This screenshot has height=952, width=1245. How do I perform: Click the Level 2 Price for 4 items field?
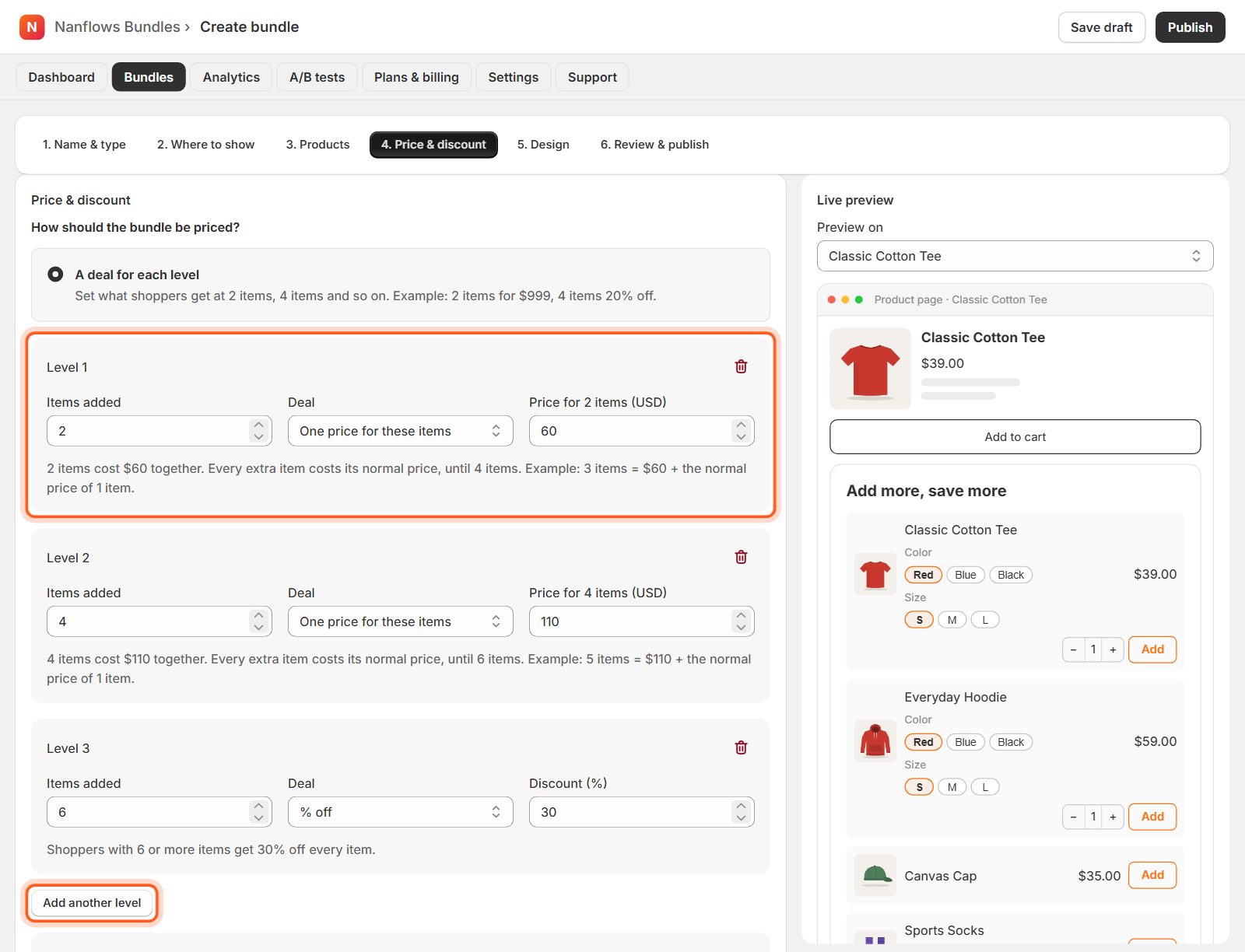[641, 621]
